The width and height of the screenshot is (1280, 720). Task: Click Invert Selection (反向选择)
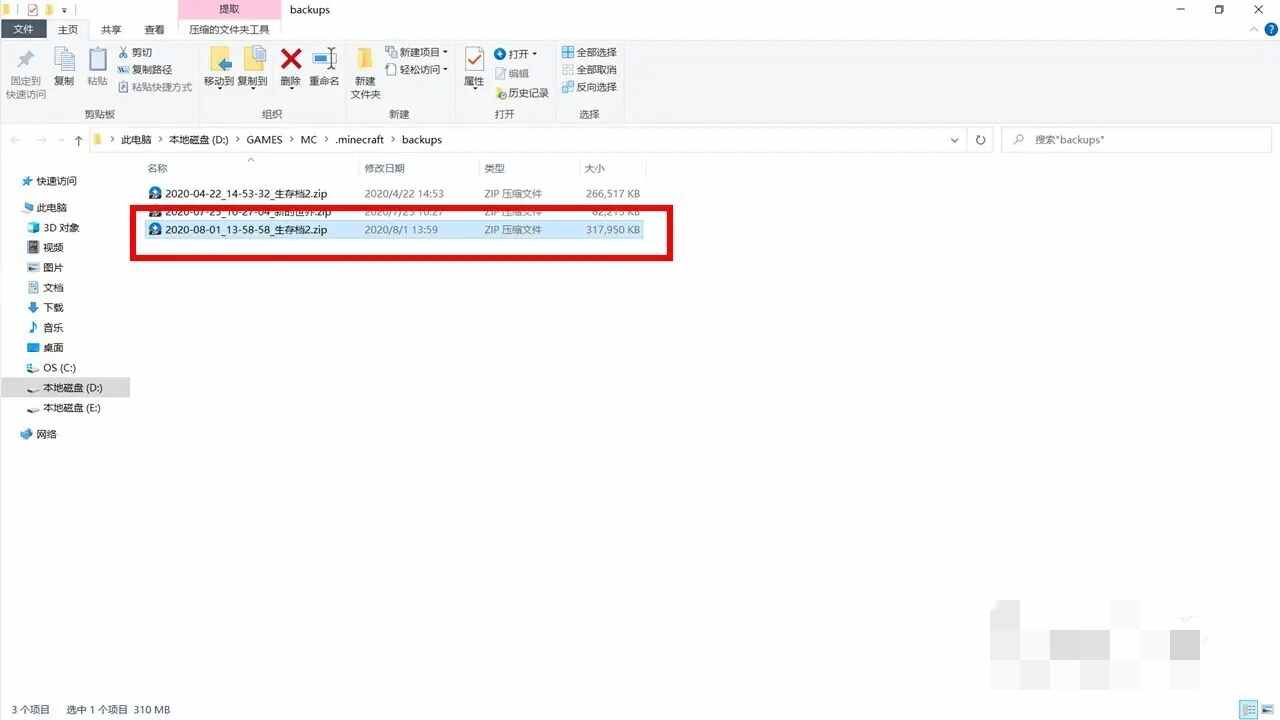(x=589, y=87)
